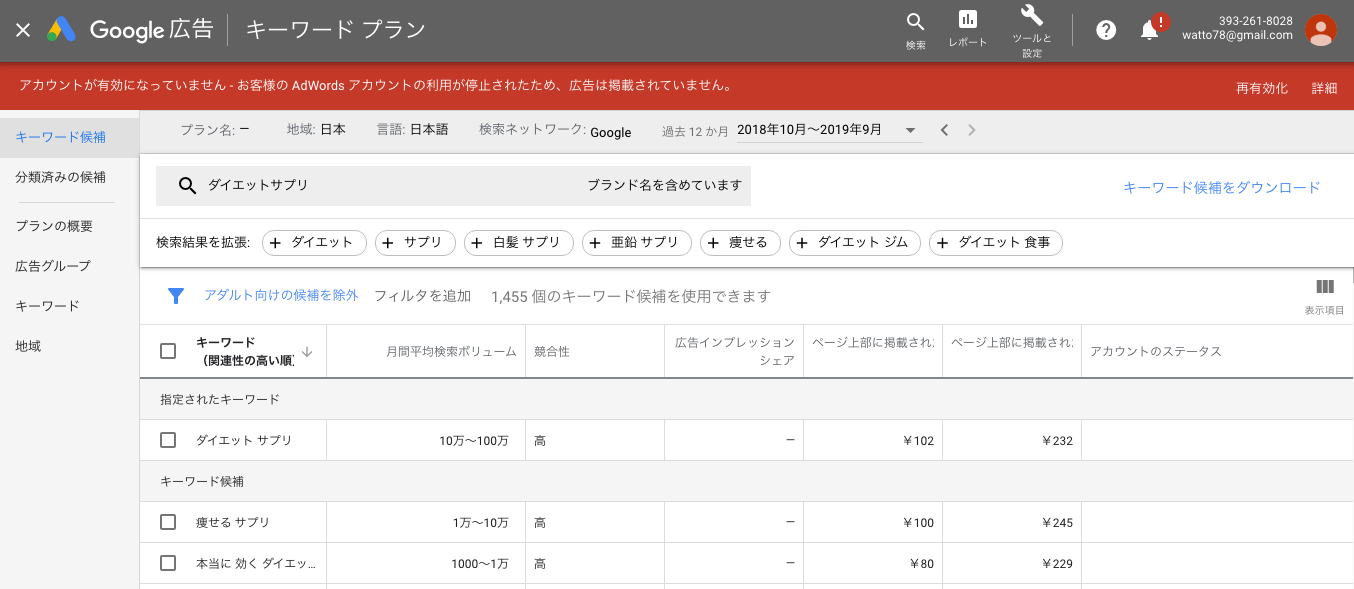The width and height of the screenshot is (1354, 589).
Task: Click the user account avatar
Action: pyautogui.click(x=1320, y=30)
